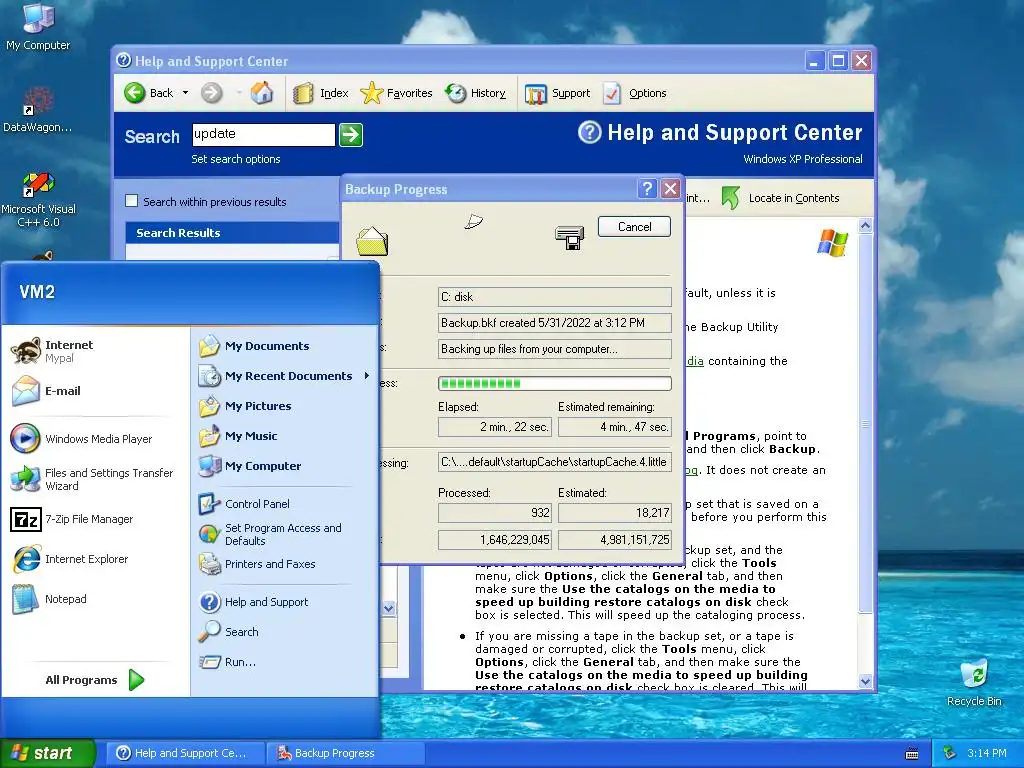Enable Search within previous results checkbox
This screenshot has height=768, width=1024.
[x=131, y=201]
